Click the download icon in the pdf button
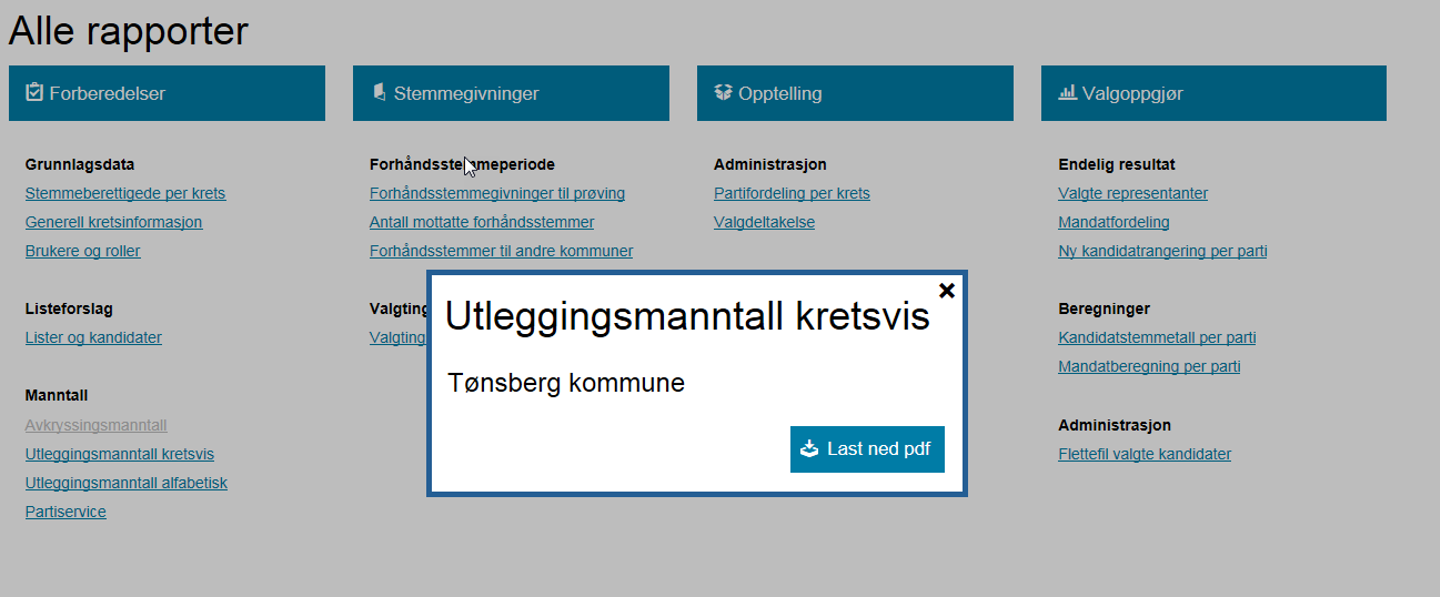 [x=810, y=449]
